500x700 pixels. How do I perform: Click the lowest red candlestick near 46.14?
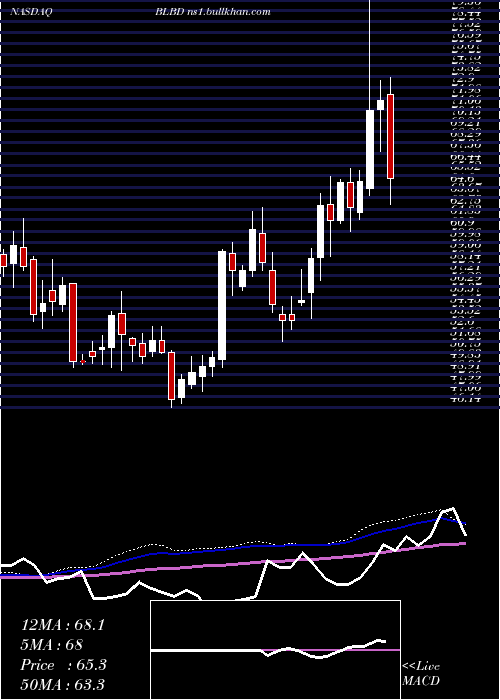point(171,375)
